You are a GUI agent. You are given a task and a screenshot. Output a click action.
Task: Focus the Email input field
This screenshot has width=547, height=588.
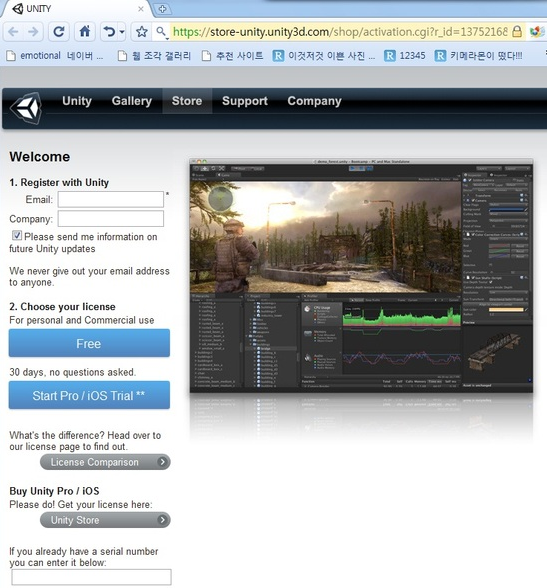(x=111, y=199)
